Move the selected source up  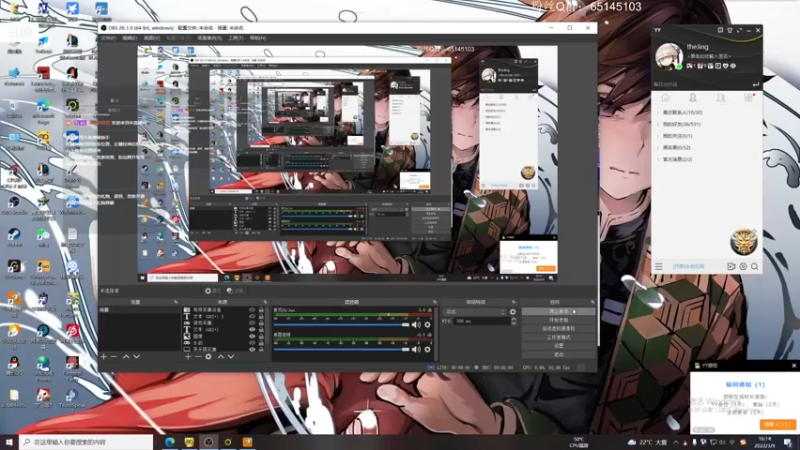coord(220,357)
